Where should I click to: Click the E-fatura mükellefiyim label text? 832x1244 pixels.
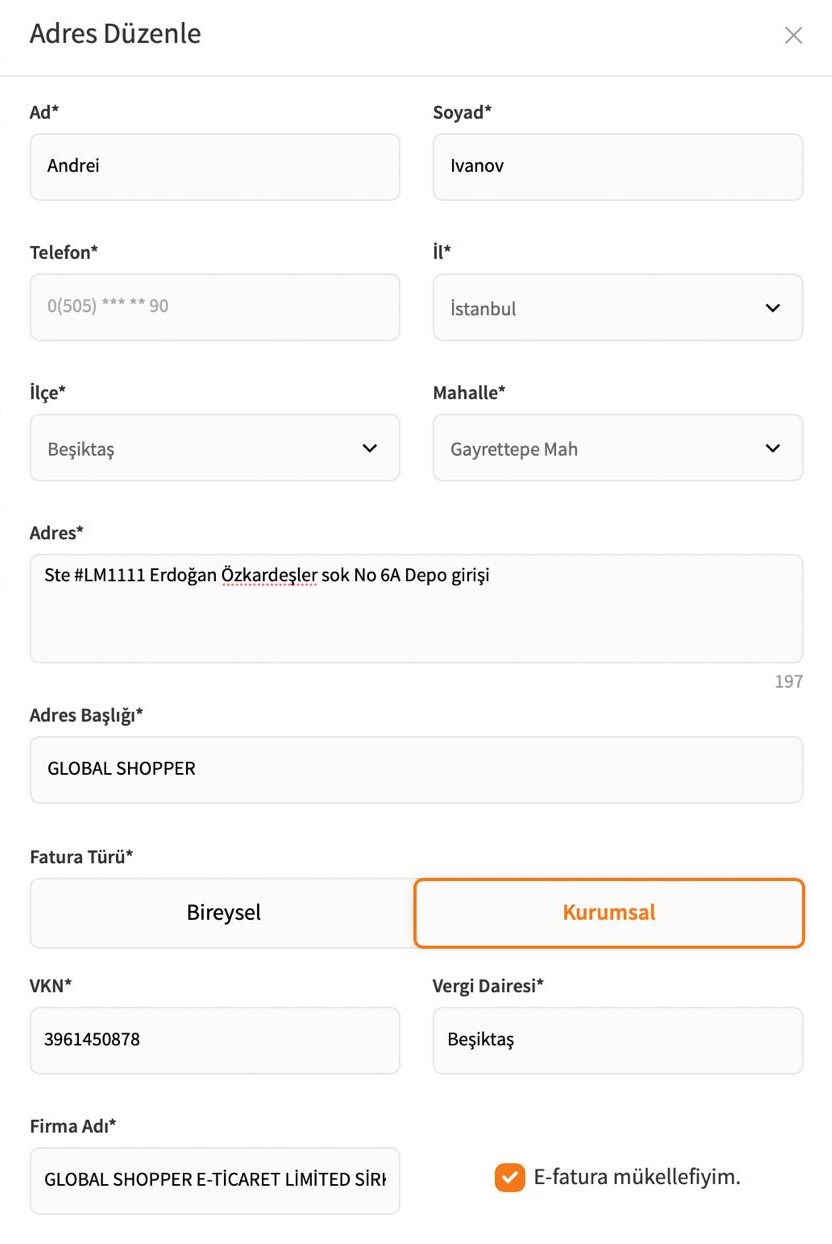click(637, 1177)
